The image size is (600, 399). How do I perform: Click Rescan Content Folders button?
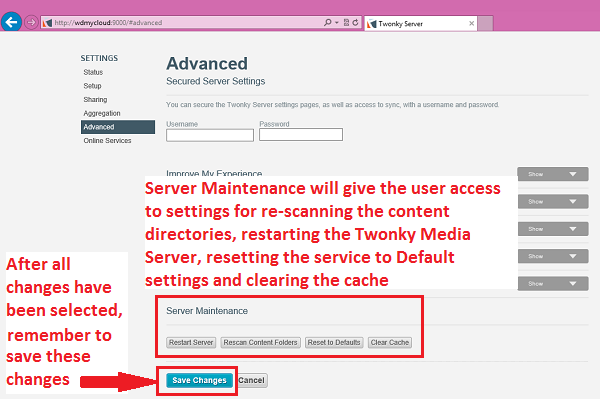click(x=261, y=342)
